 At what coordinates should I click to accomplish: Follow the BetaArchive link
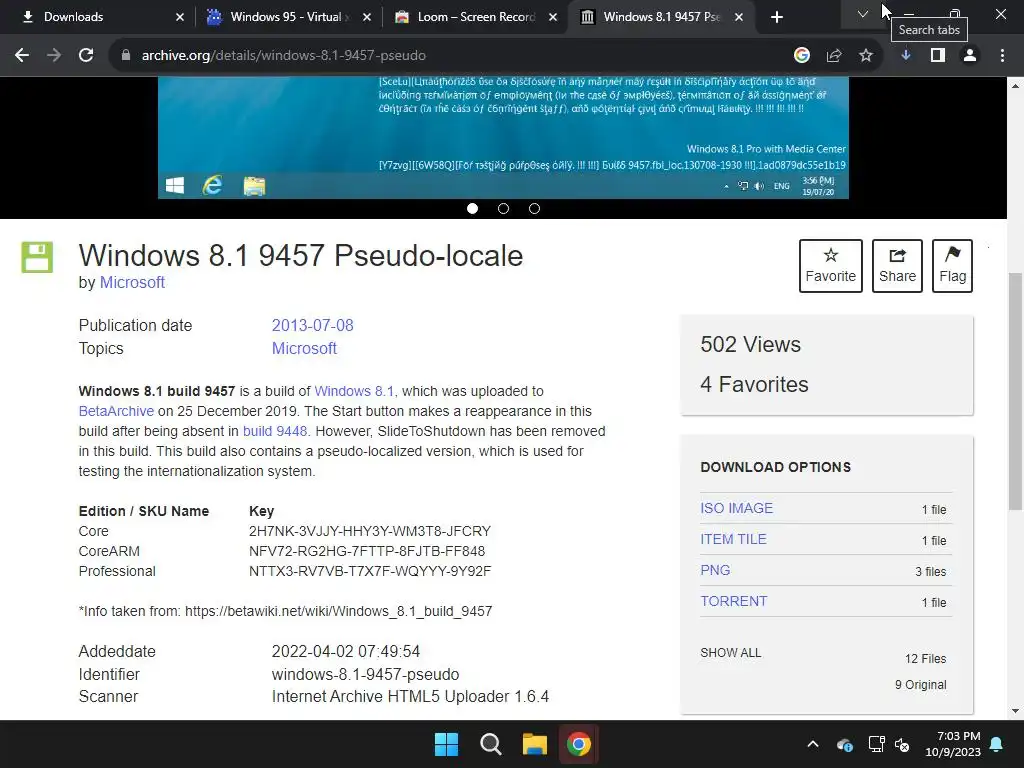pyautogui.click(x=116, y=411)
